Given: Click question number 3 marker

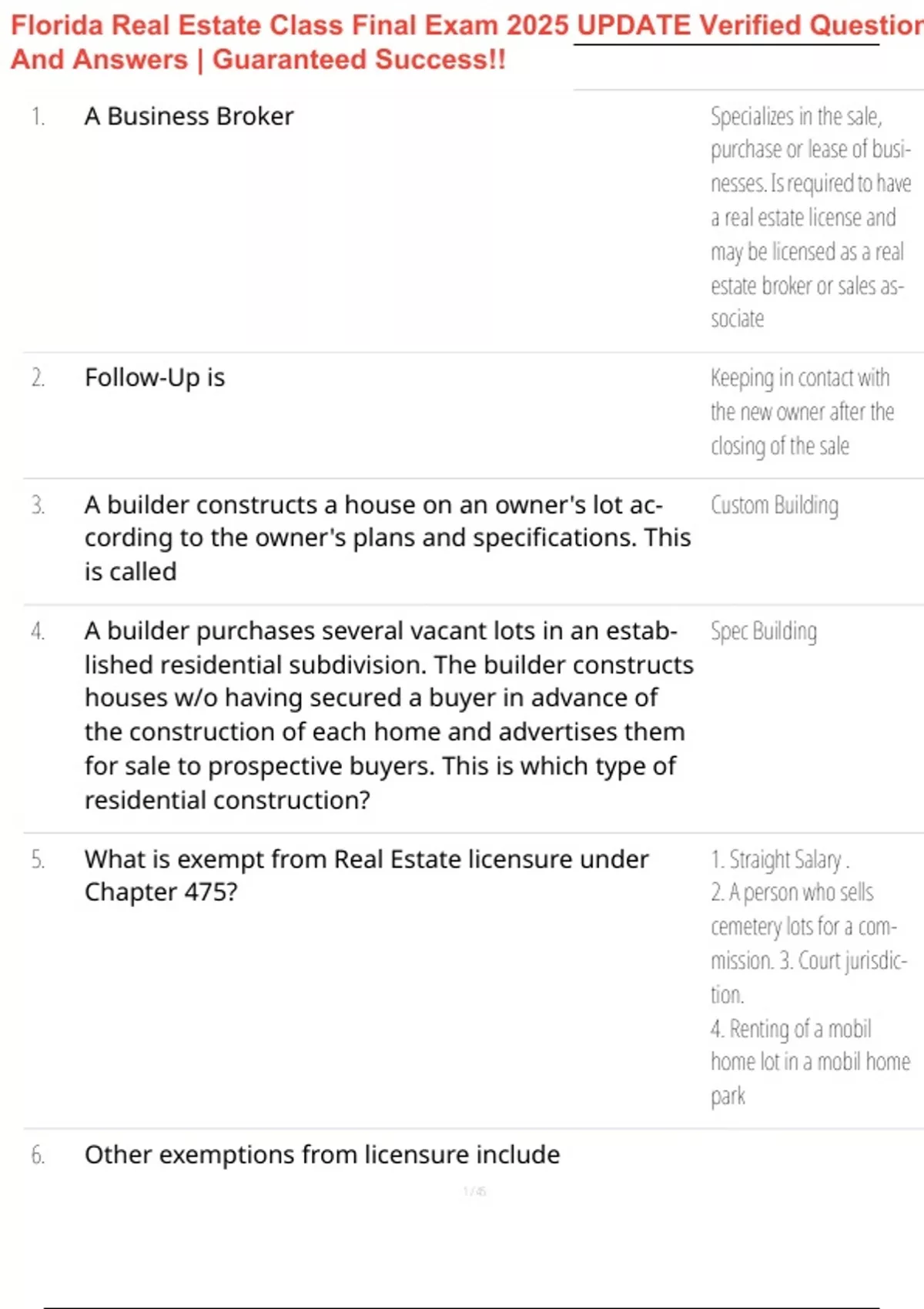Looking at the screenshot, I should (38, 505).
